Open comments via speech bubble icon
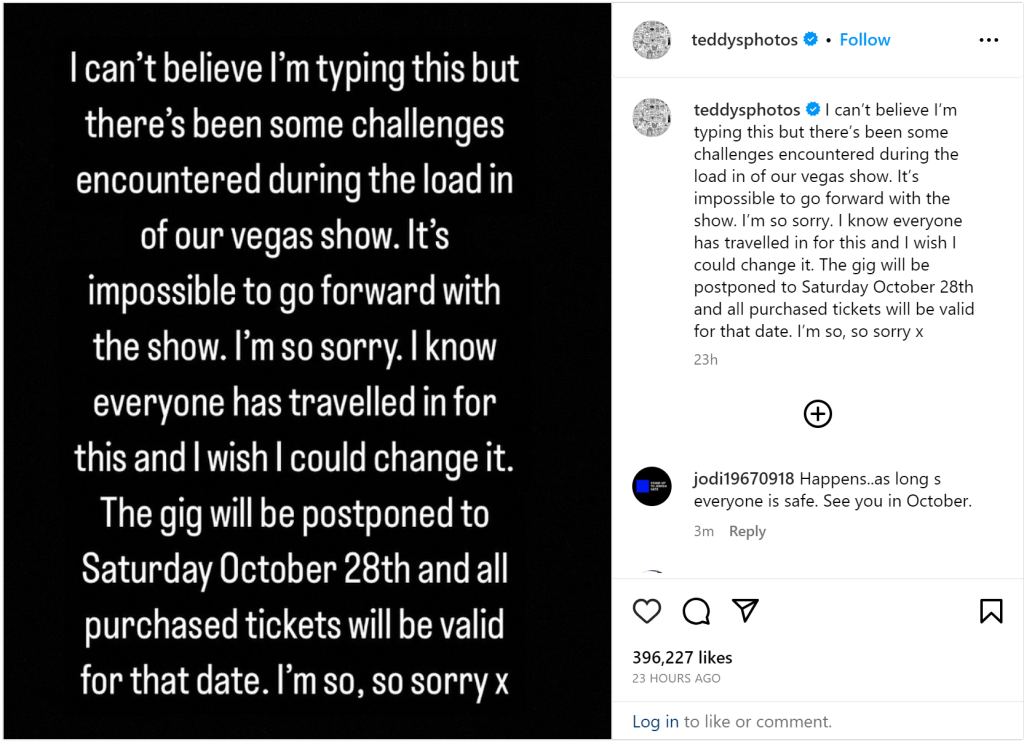This screenshot has height=744, width=1024. pos(696,610)
